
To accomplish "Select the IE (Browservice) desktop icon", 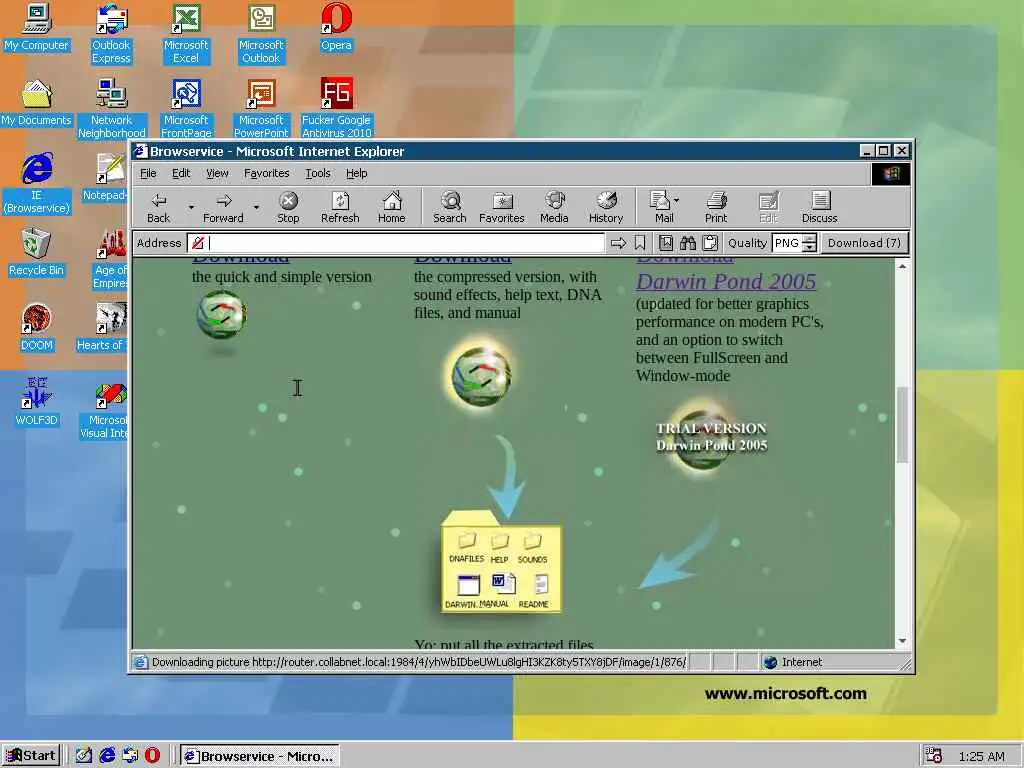I will [x=37, y=184].
